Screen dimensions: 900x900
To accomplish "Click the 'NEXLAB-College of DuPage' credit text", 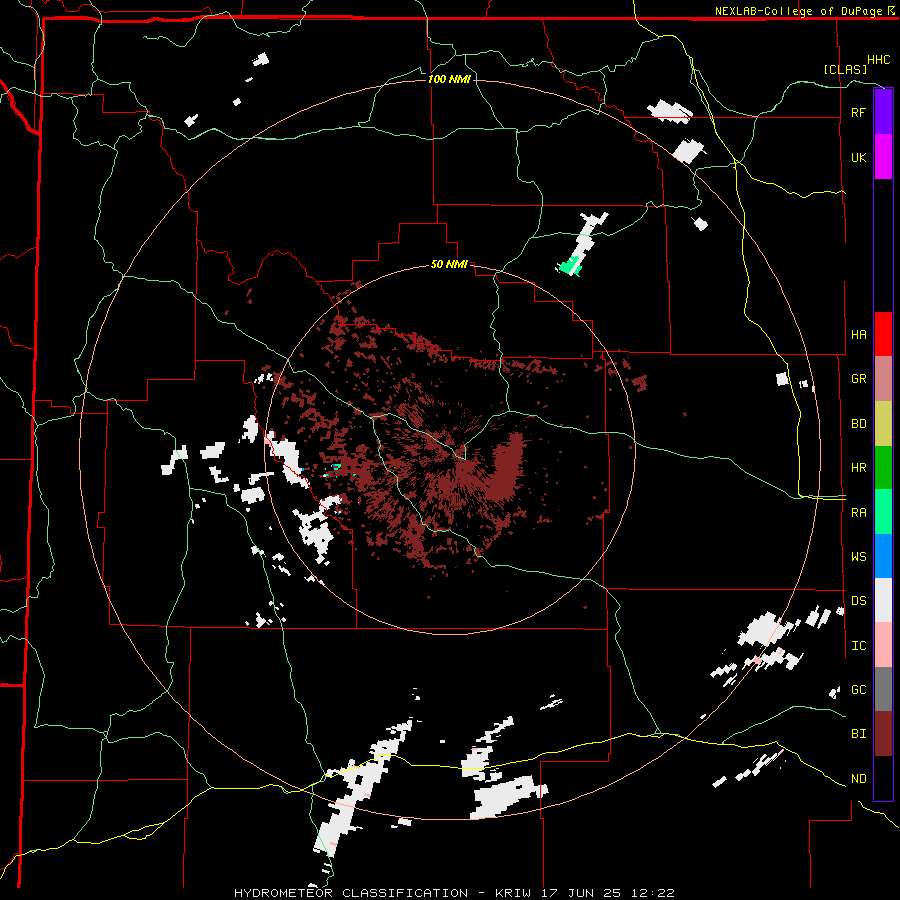I will (798, 11).
